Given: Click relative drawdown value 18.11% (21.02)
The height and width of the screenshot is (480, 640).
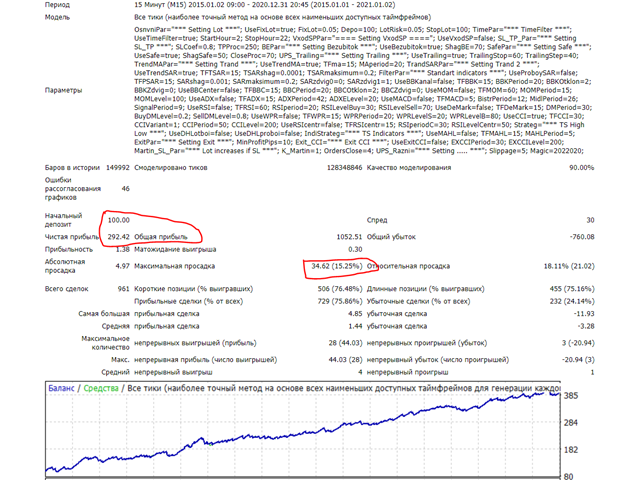Looking at the screenshot, I should 569,266.
